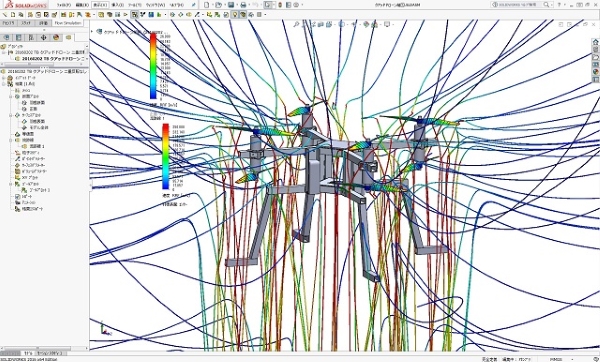Click the home icon in right task pane
The image size is (600, 362).
tap(595, 42)
